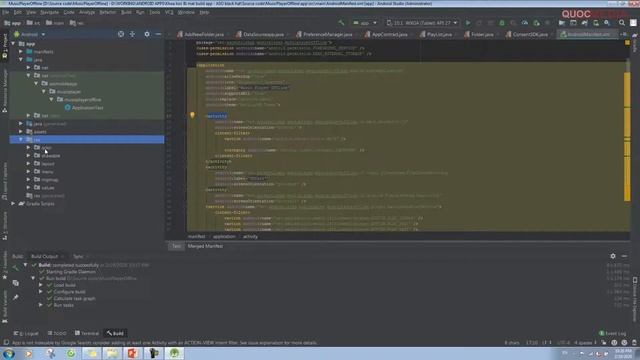Click the restore layout icon in Build panel sidebar

click(x=16, y=282)
